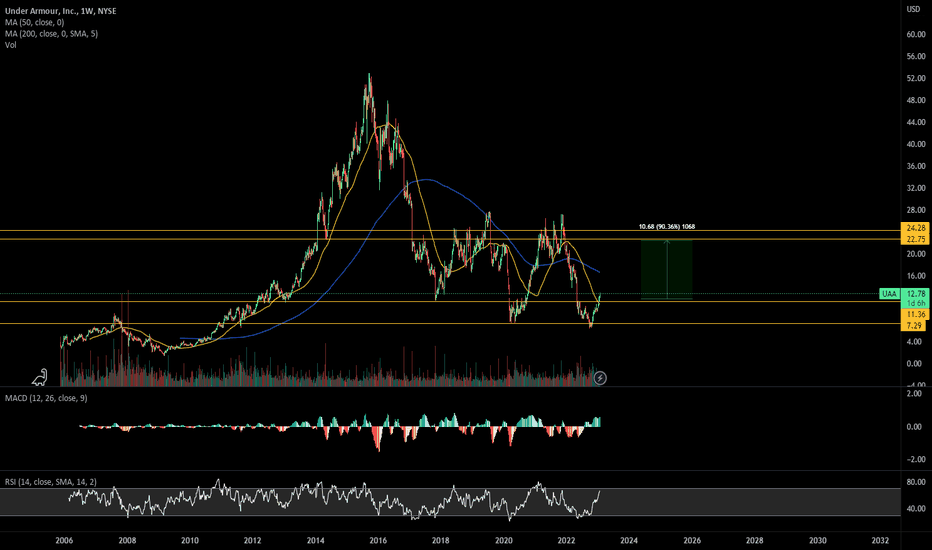
Task: Click the 32.00 price axis label
Action: click(x=916, y=188)
